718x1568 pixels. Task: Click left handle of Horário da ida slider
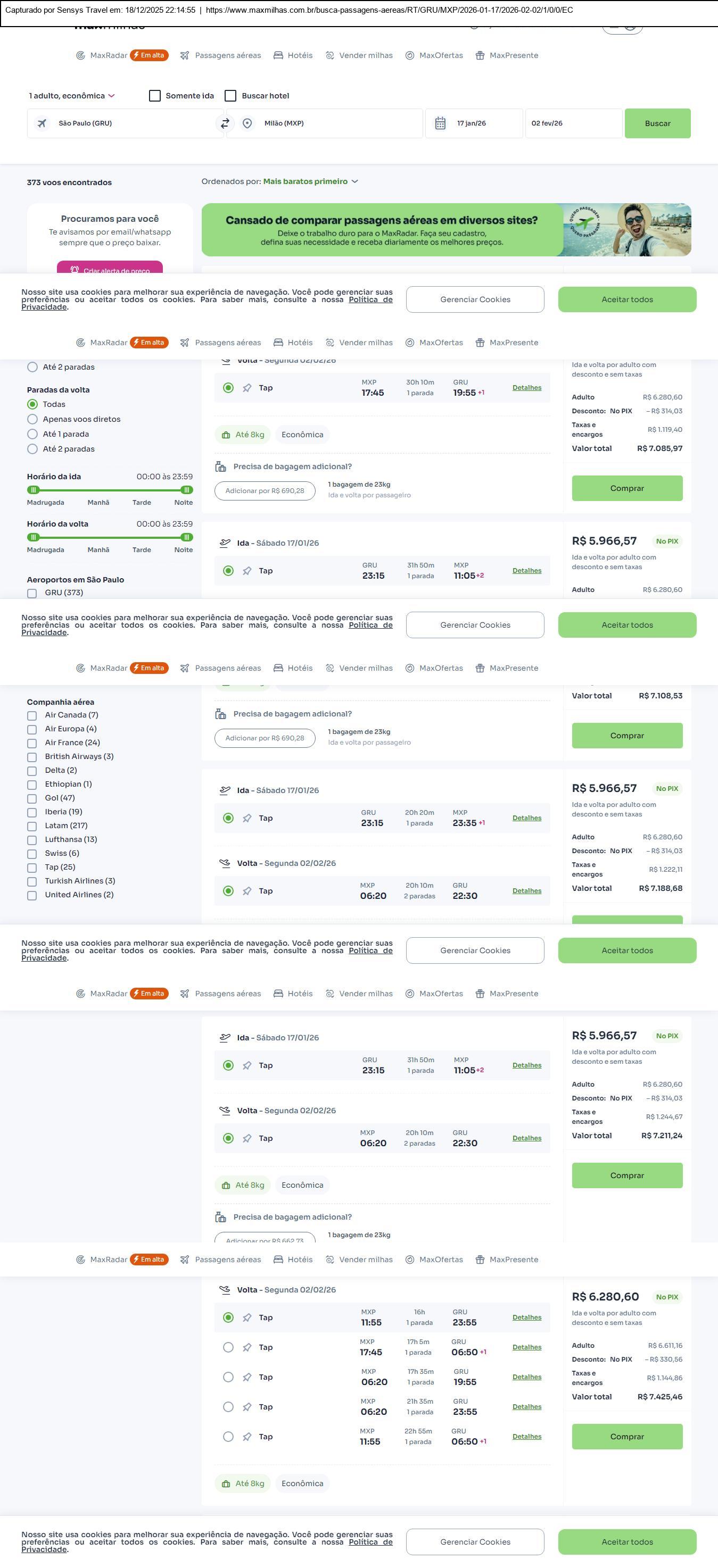coord(34,490)
